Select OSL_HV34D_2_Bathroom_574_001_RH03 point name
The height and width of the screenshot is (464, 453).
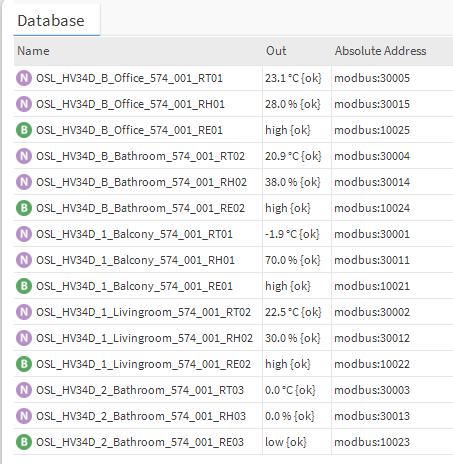[141, 416]
